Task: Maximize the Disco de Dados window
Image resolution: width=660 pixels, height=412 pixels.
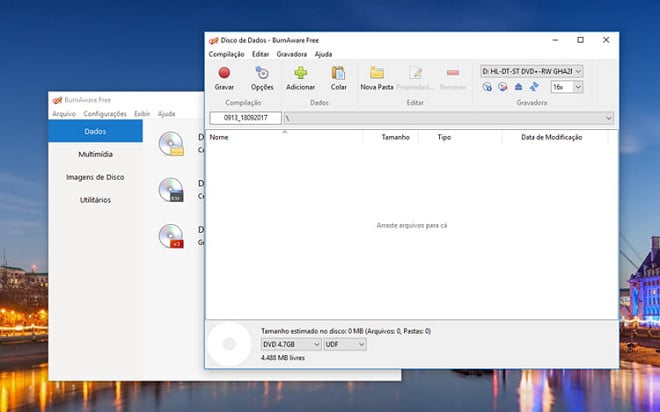Action: (580, 40)
